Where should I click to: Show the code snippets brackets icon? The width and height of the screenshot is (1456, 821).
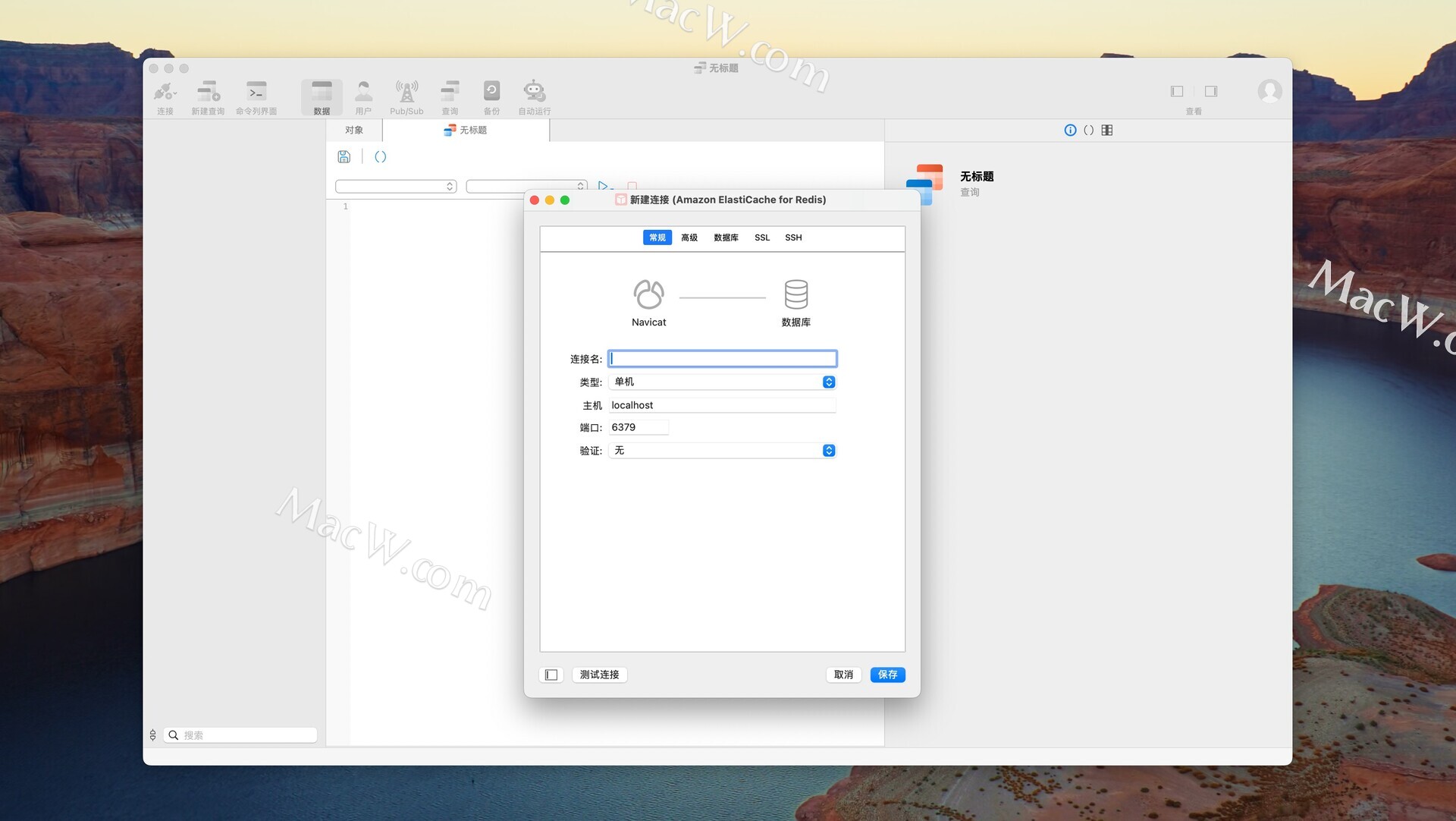tap(1089, 130)
